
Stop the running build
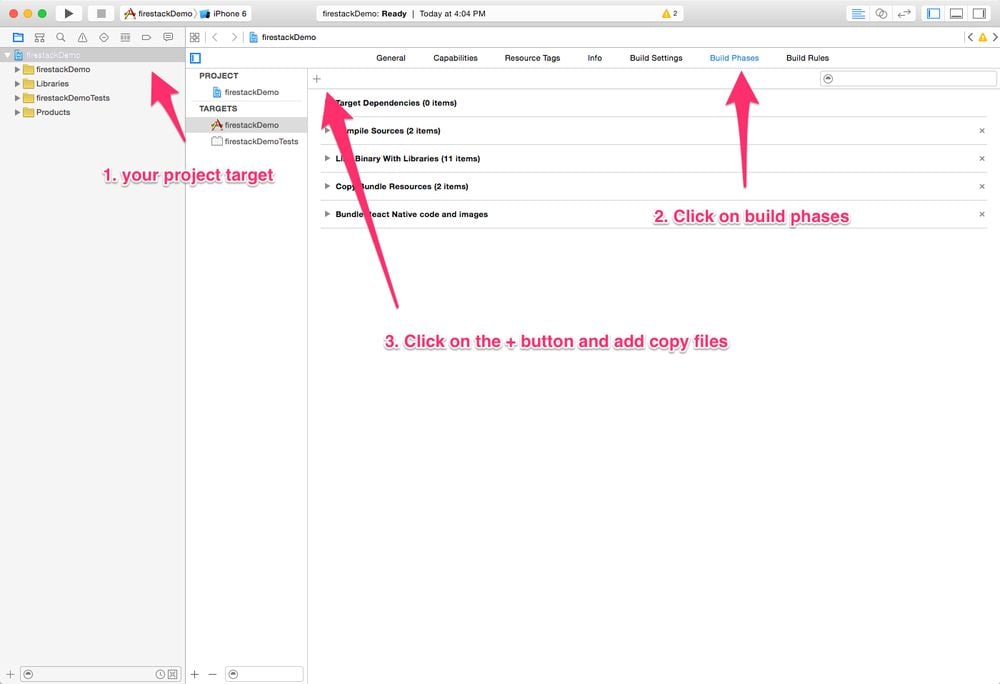coord(101,13)
